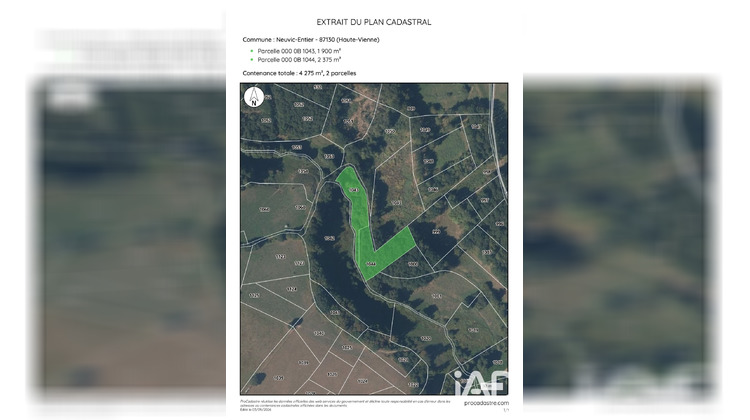Click the procadastre.com link in footer
The image size is (750, 420).
[486, 403]
